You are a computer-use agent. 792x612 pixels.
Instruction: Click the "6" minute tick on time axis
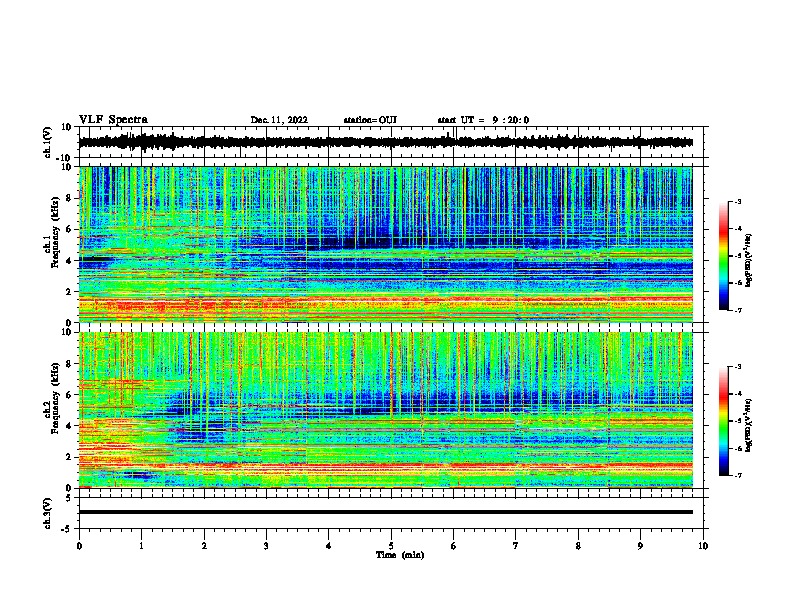[453, 546]
